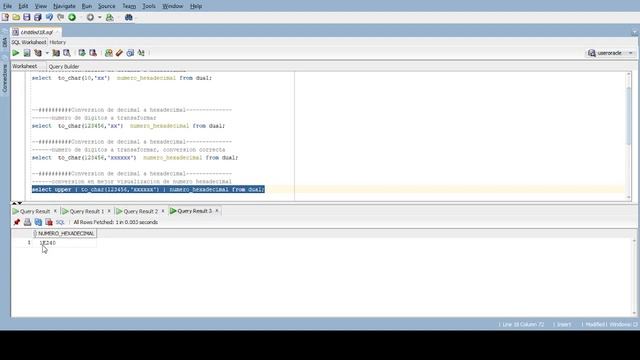The width and height of the screenshot is (640, 360).
Task: Click the gray Forward navigation icon
Action: 90,17
